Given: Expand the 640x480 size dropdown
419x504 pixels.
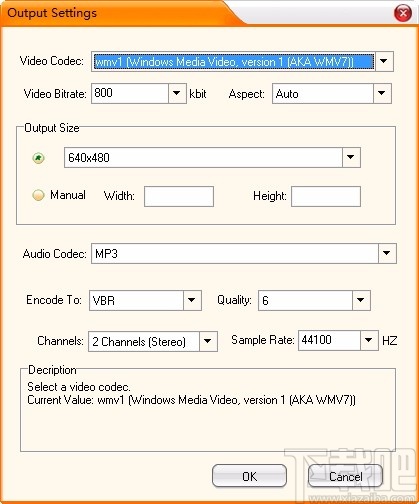Looking at the screenshot, I should pyautogui.click(x=351, y=157).
